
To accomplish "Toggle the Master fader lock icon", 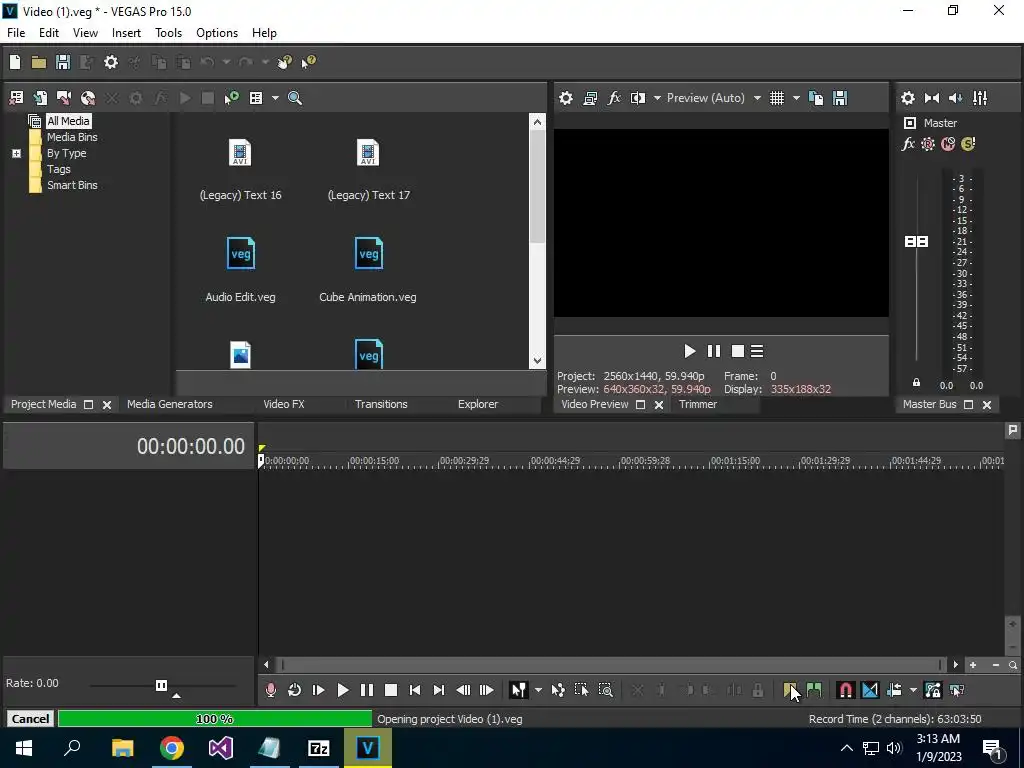I will [x=916, y=383].
